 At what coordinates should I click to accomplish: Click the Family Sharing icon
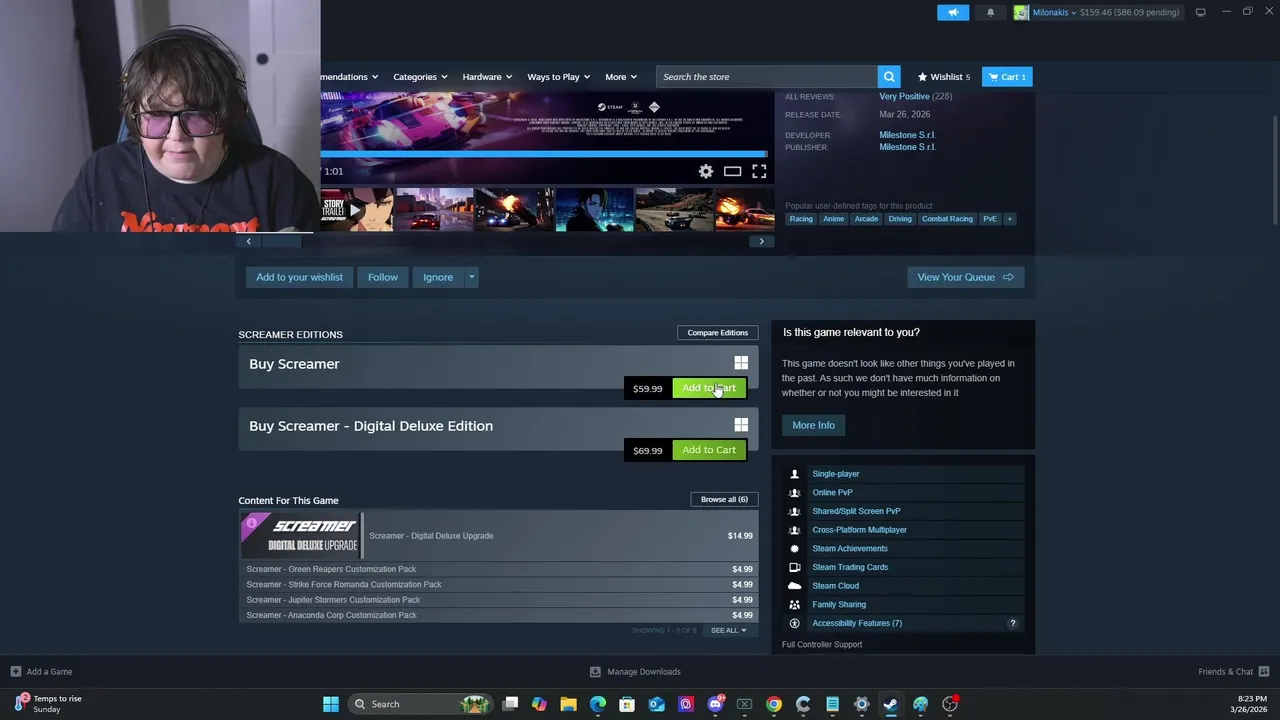[x=795, y=604]
